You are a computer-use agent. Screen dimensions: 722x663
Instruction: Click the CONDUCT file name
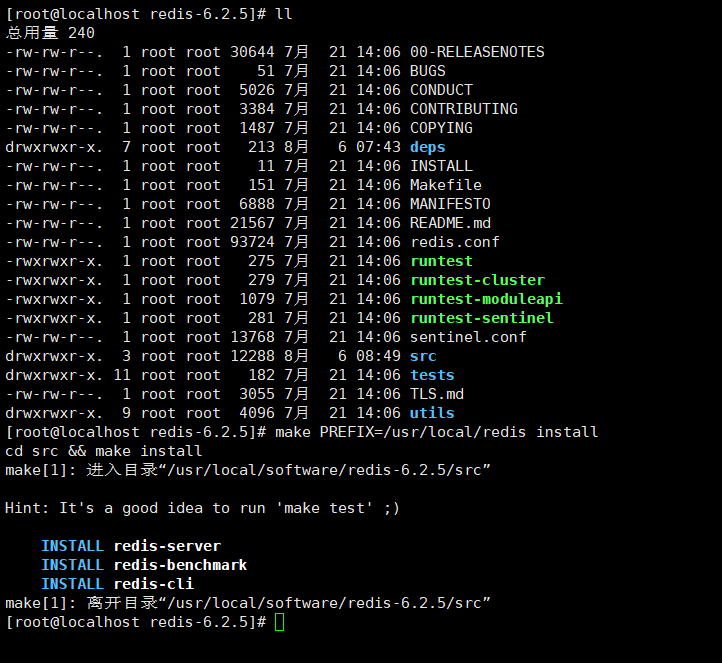point(441,90)
